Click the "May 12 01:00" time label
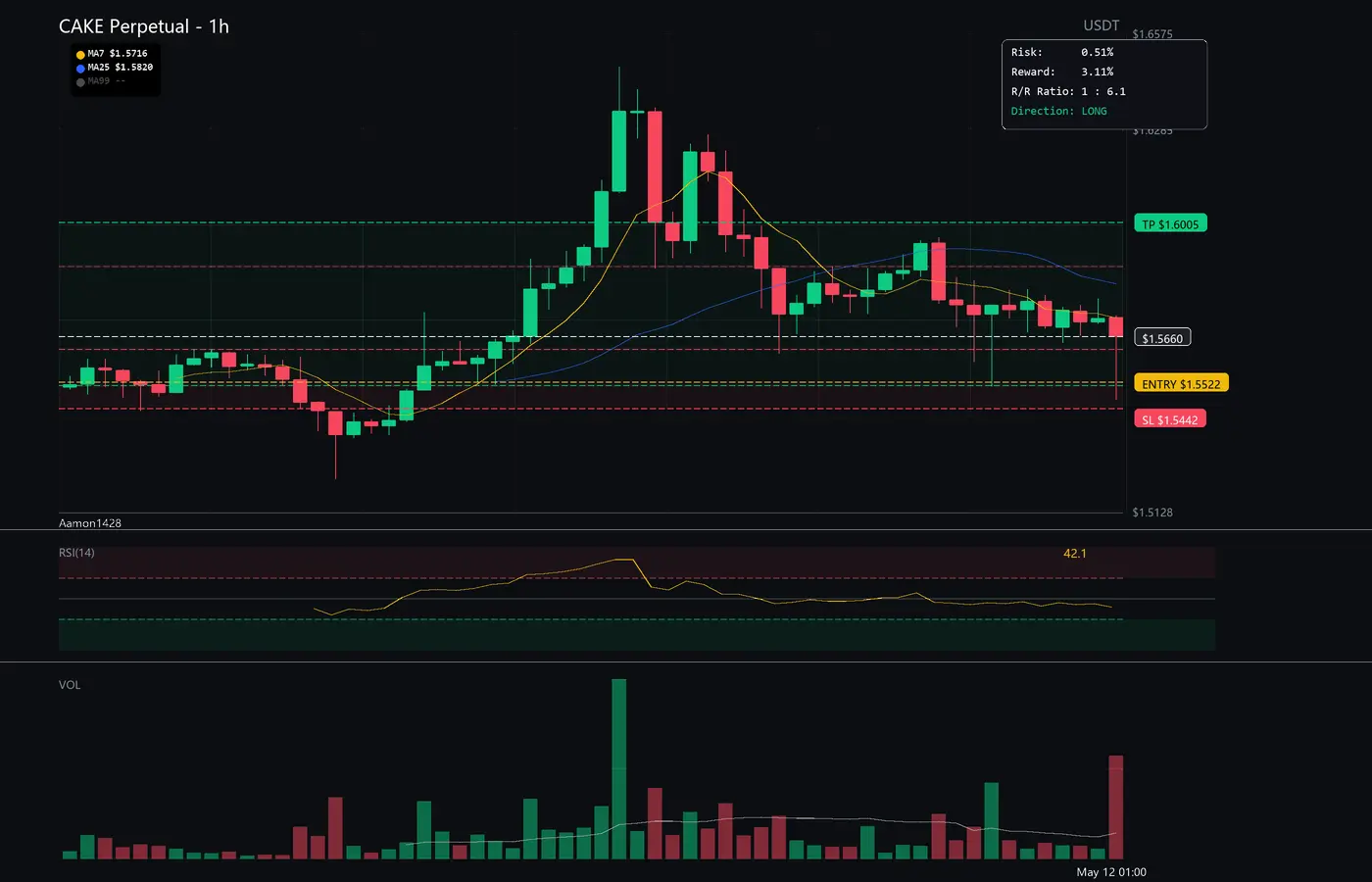1372x882 pixels. tap(1111, 872)
